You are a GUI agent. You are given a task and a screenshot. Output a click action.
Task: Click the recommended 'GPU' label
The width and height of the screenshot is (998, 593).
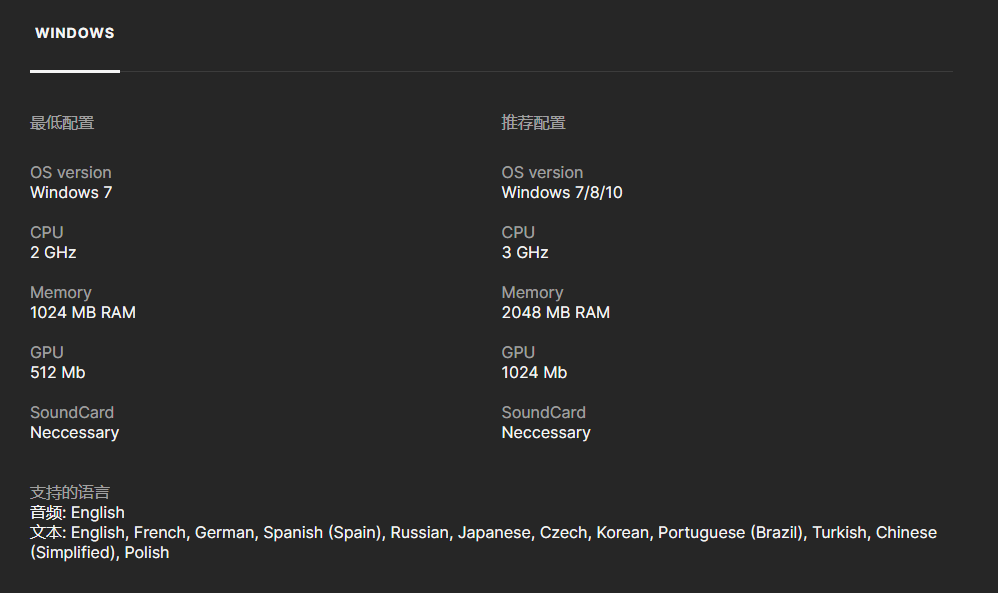point(518,352)
